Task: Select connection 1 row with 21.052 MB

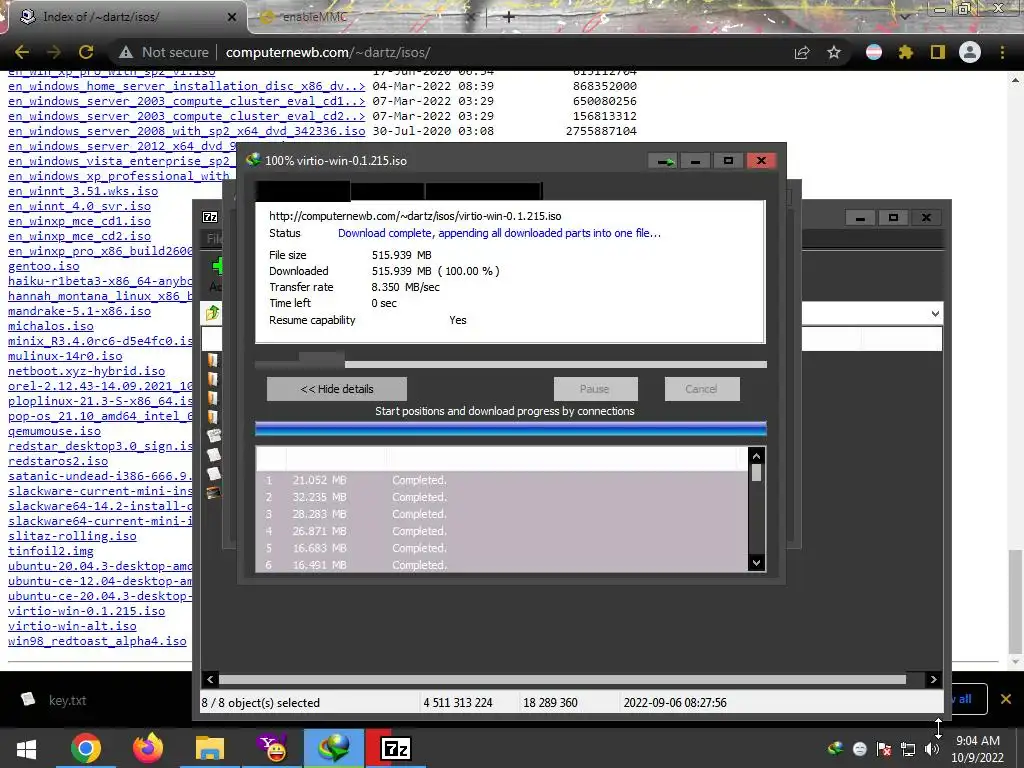Action: tap(502, 480)
